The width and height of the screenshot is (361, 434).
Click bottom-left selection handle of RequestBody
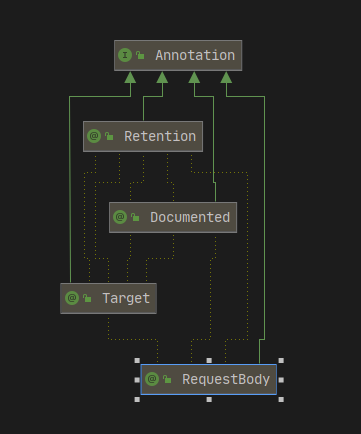[137, 399]
